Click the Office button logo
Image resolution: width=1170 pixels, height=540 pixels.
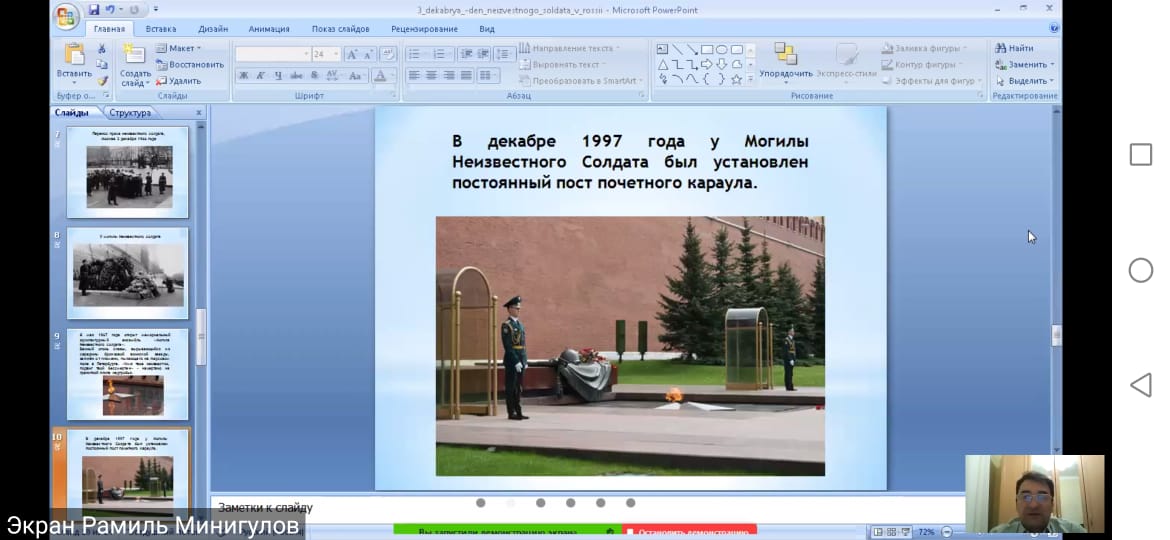point(66,17)
